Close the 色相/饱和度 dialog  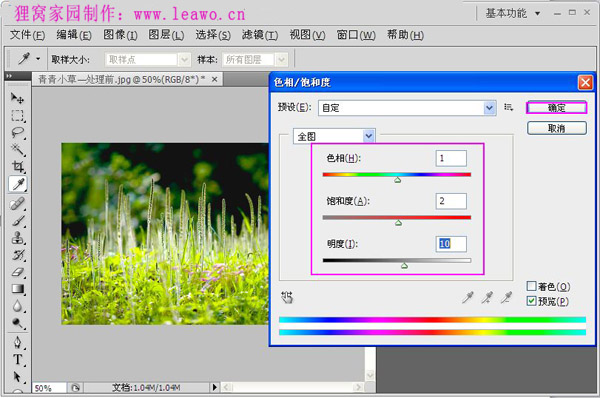pos(585,82)
